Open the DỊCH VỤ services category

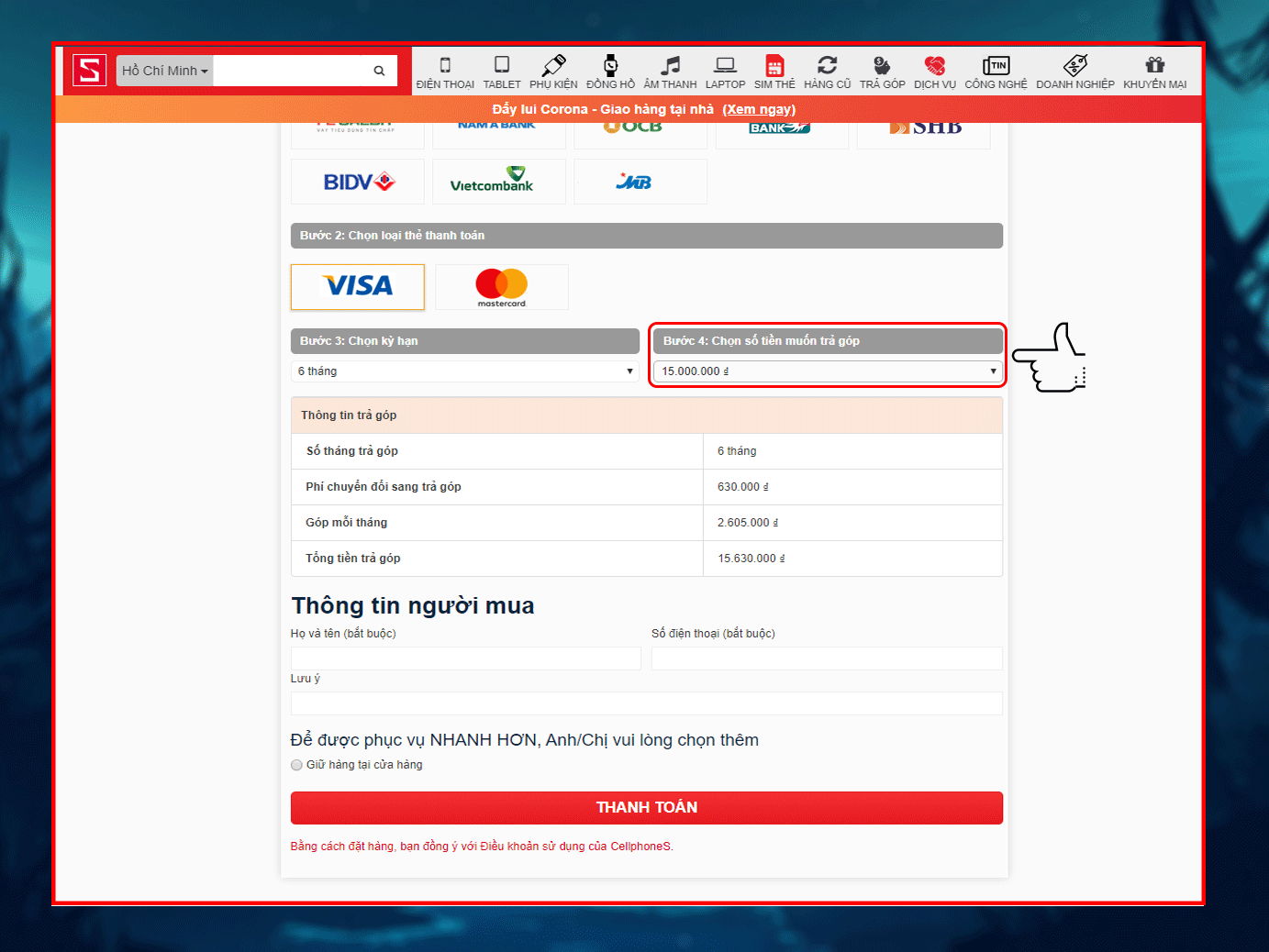point(934,72)
